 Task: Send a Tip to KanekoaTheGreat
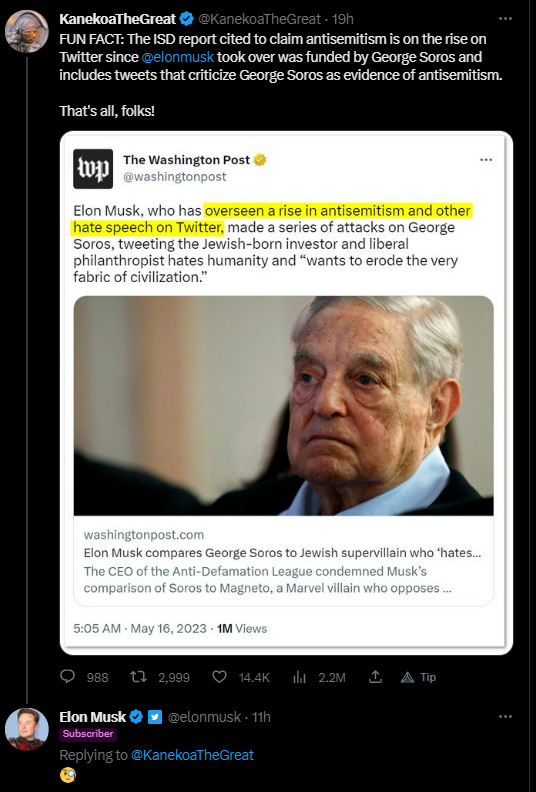pyautogui.click(x=418, y=677)
